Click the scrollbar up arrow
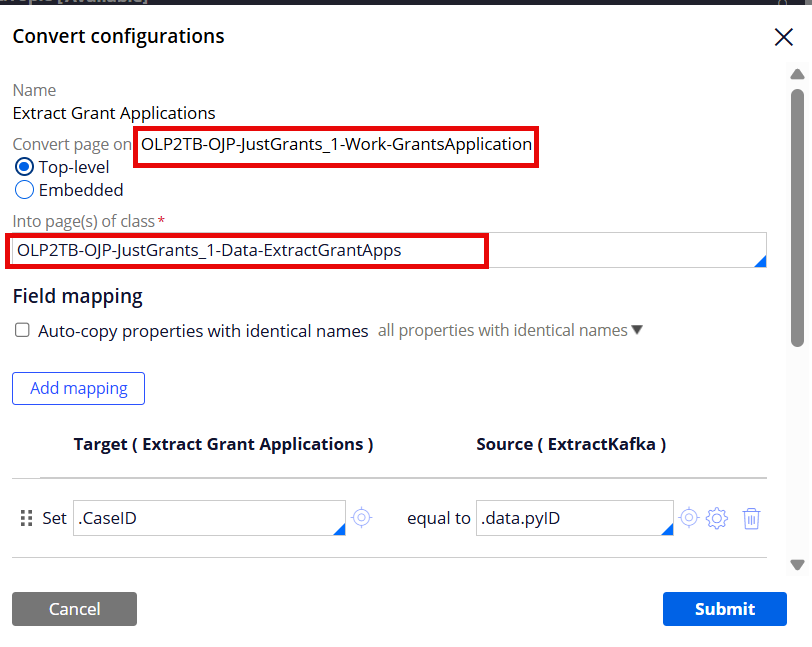This screenshot has height=647, width=812. (x=798, y=75)
